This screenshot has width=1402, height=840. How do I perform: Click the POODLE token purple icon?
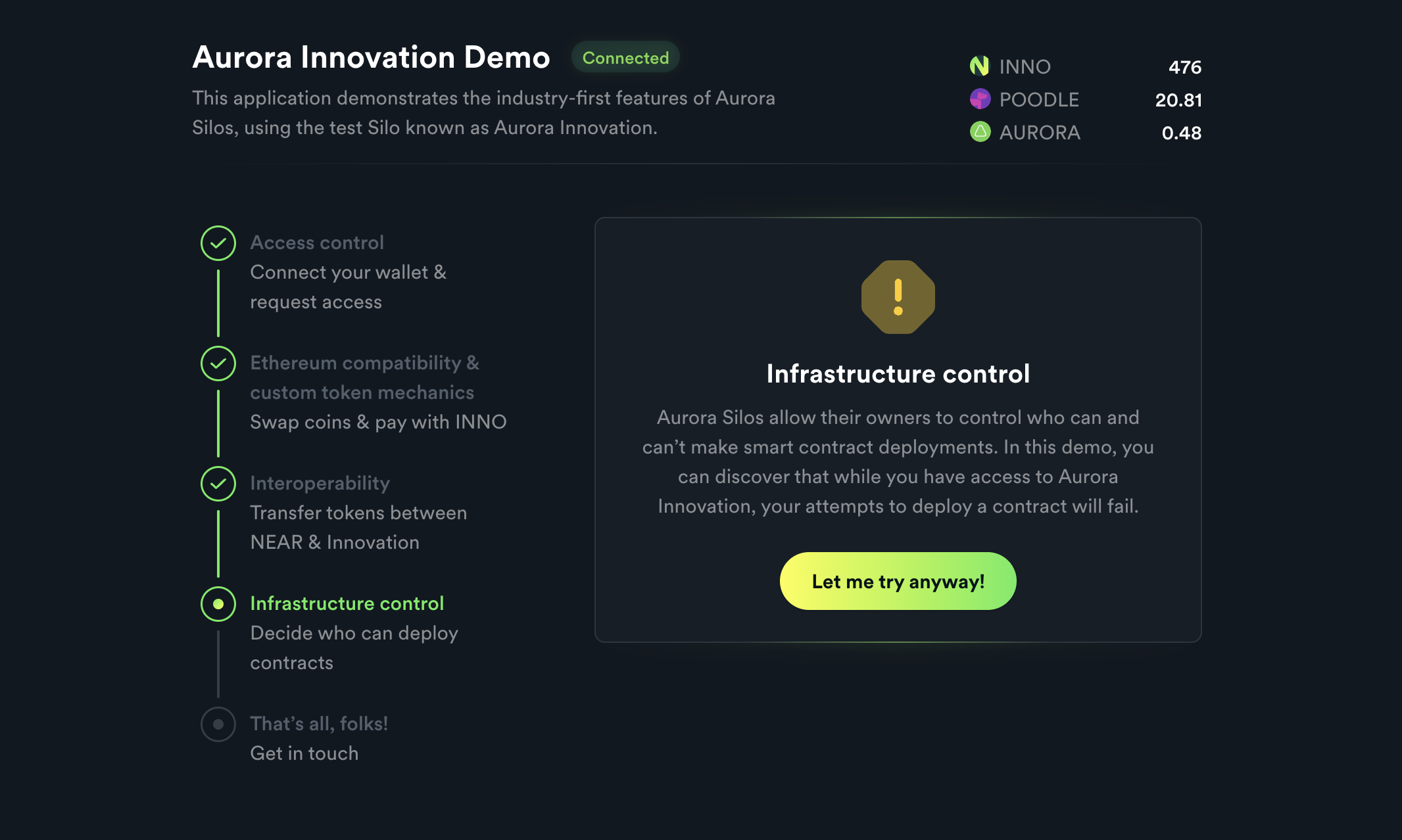(980, 99)
